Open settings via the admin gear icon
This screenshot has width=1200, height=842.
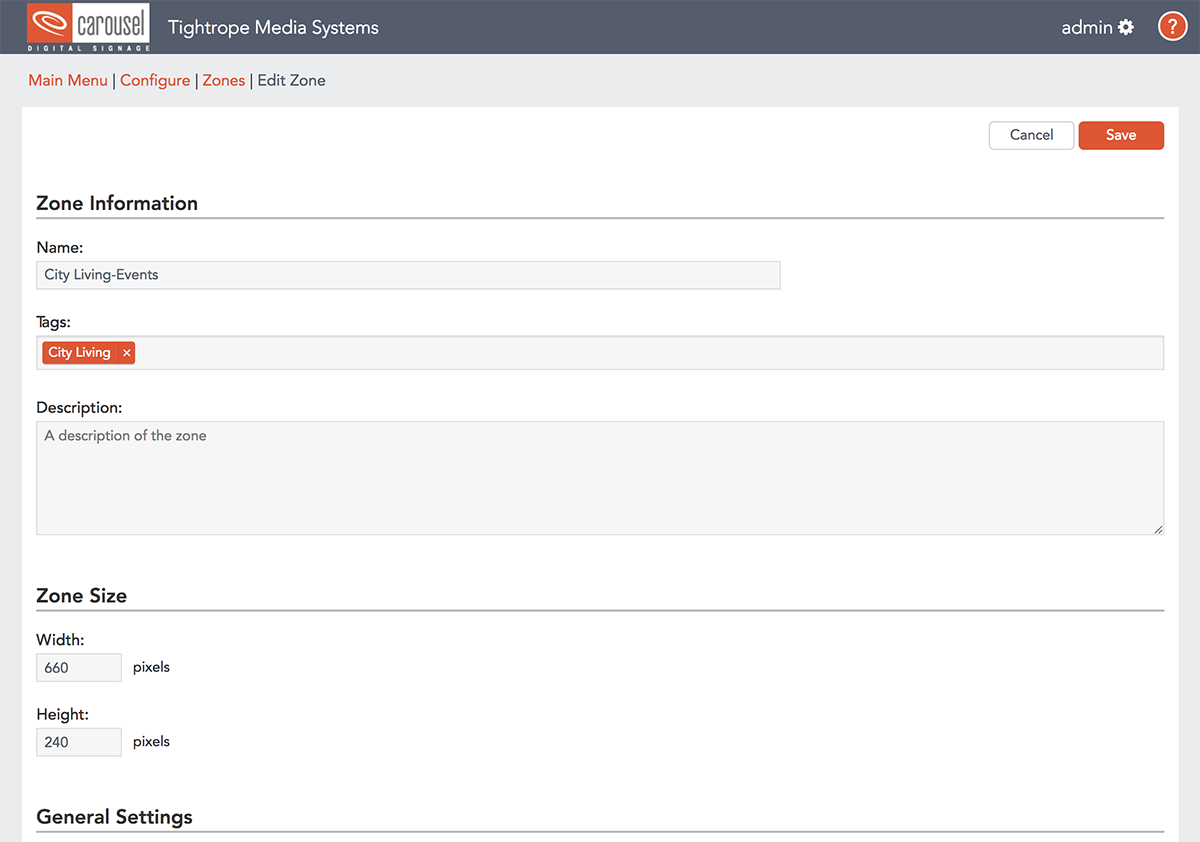tap(1127, 28)
